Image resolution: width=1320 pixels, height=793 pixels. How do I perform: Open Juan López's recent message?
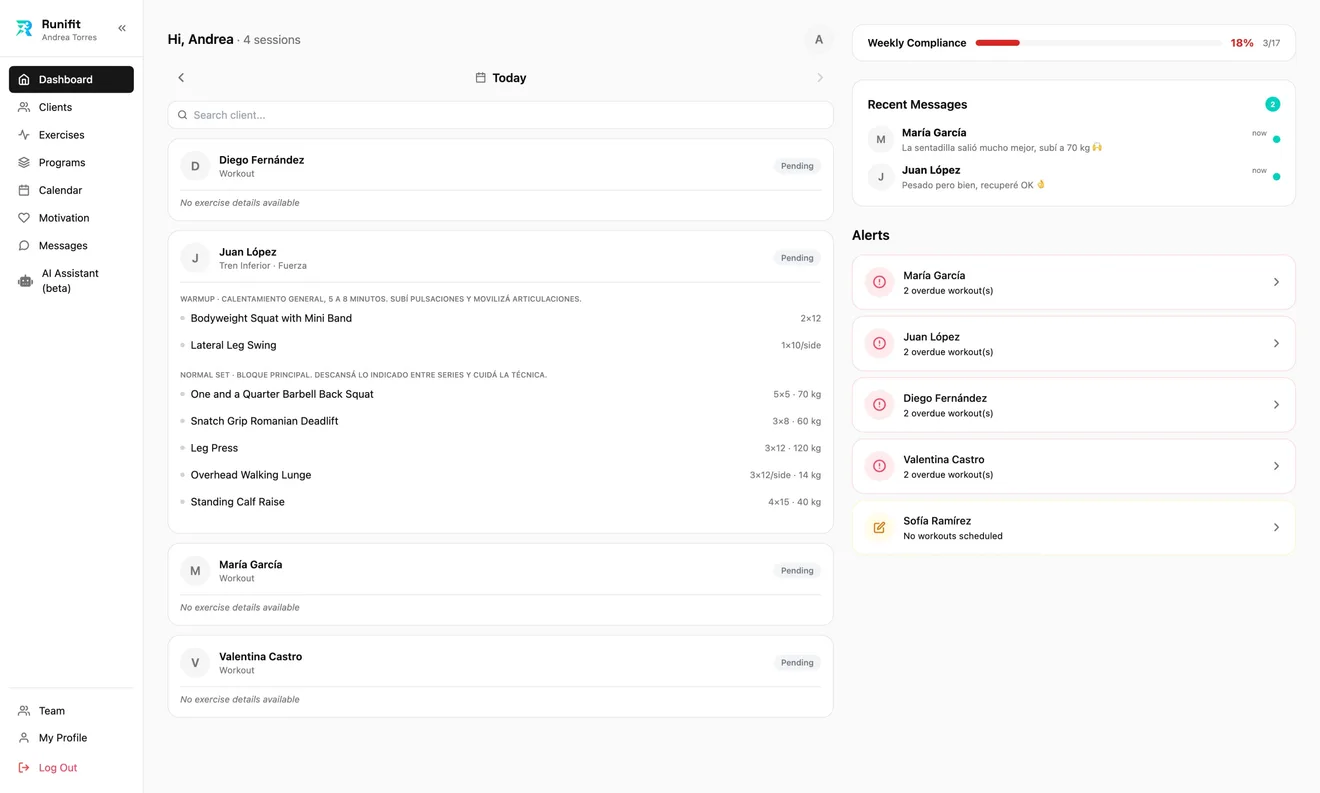tap(1073, 177)
